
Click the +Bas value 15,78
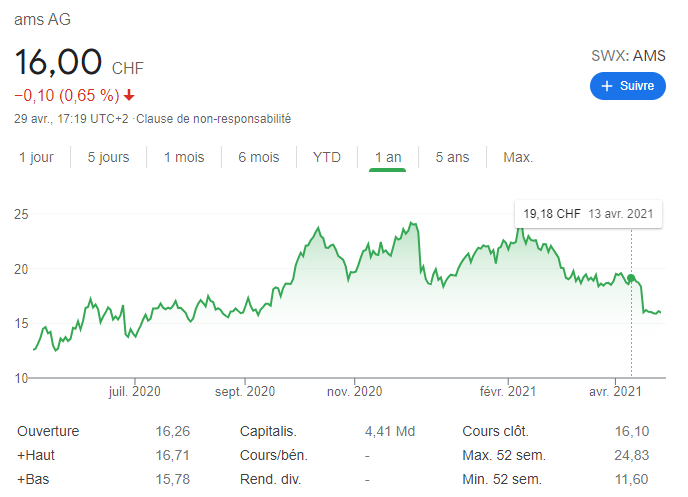[172, 479]
